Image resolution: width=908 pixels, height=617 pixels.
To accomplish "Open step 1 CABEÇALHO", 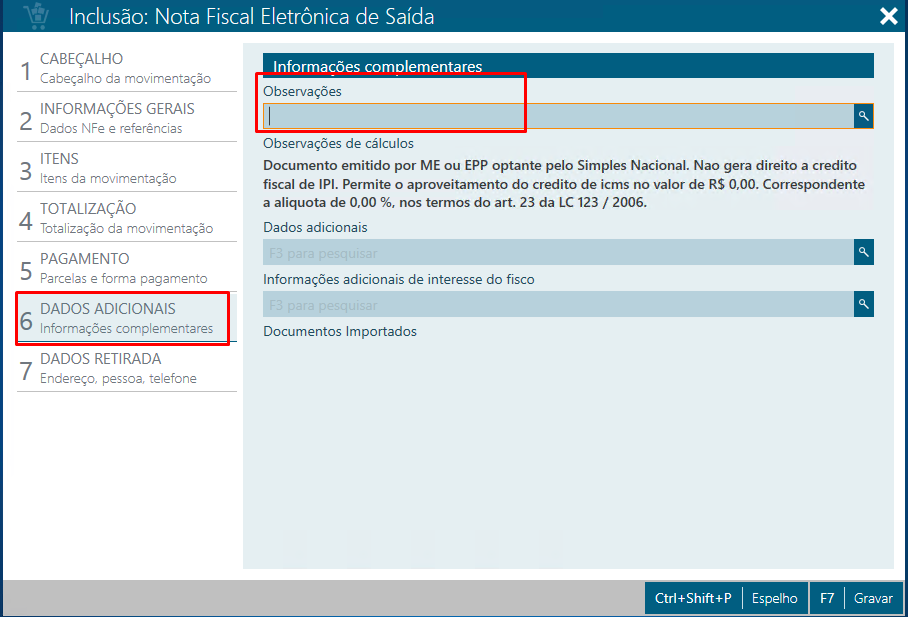I will point(127,68).
